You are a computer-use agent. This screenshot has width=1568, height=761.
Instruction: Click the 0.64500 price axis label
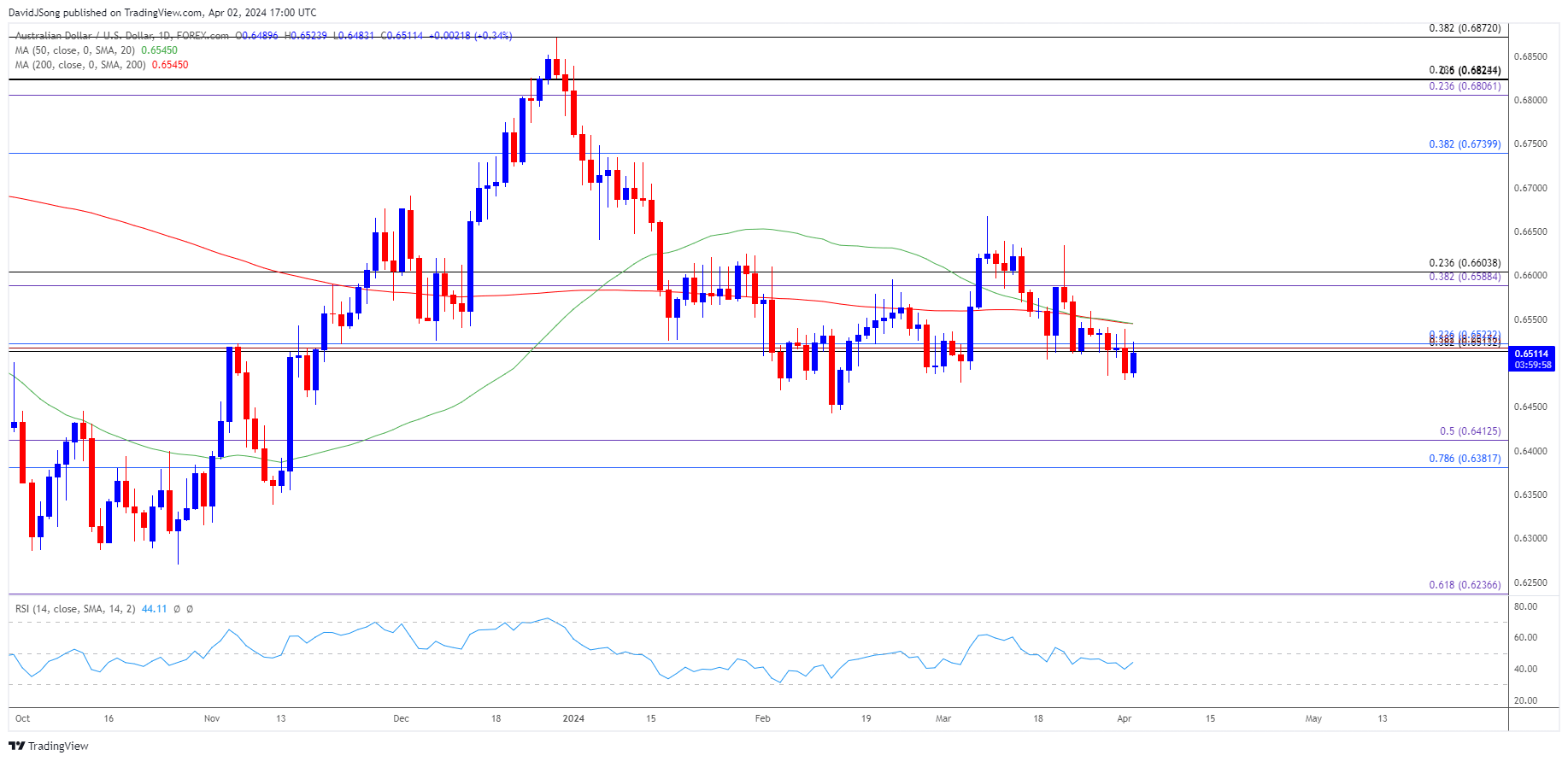[x=1530, y=407]
